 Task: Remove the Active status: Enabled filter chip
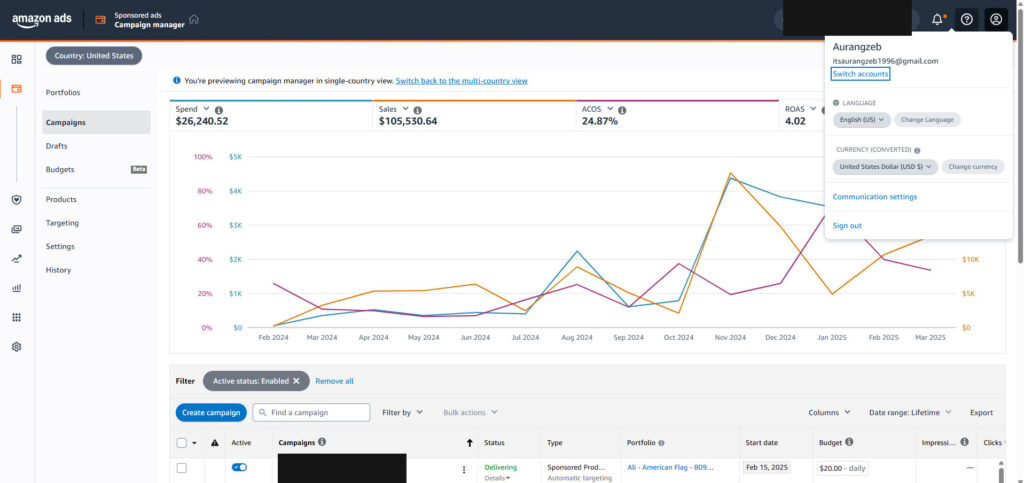[x=296, y=381]
